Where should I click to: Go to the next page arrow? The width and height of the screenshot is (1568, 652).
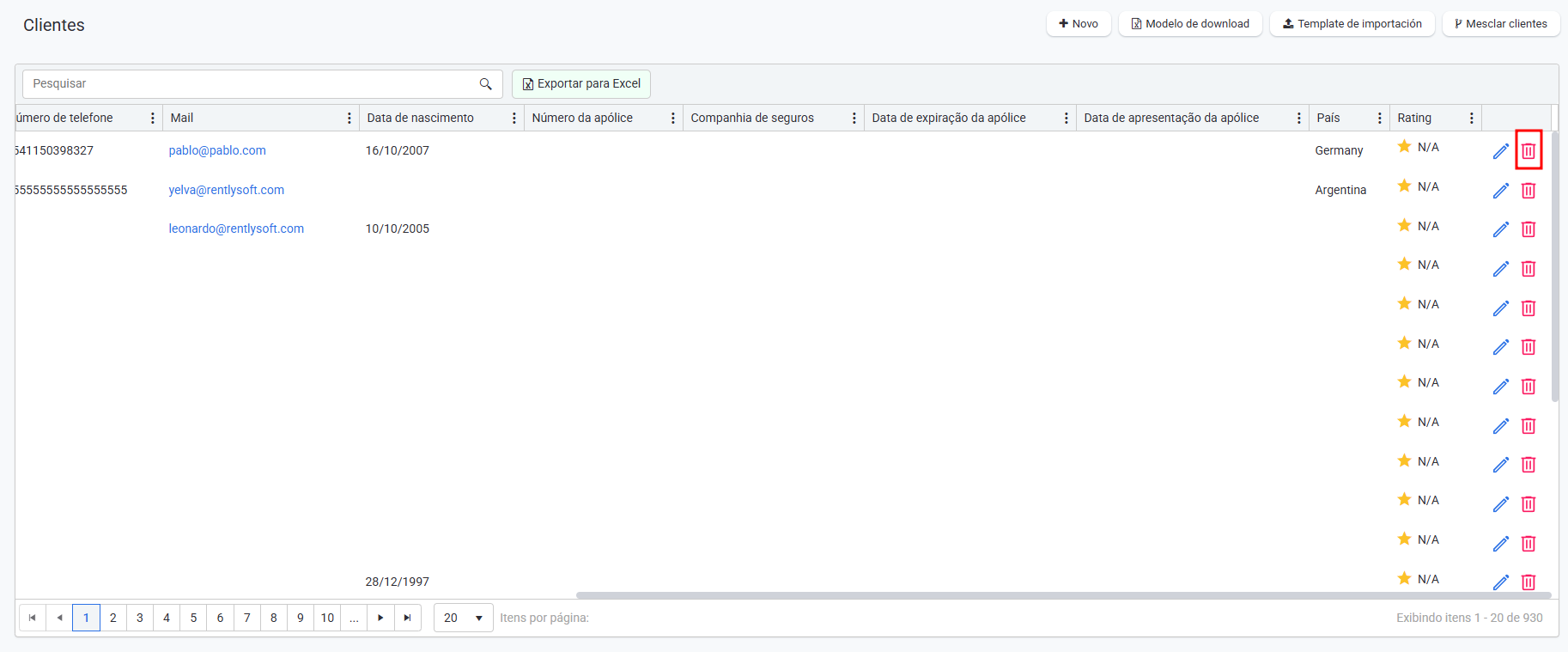coord(380,618)
